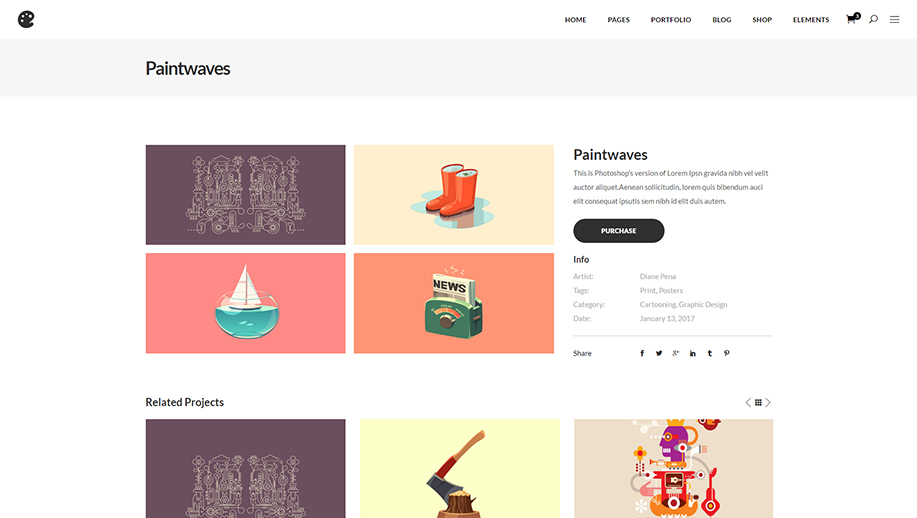Follow the Graphic Design category link
The width and height of the screenshot is (917, 518).
[703, 305]
